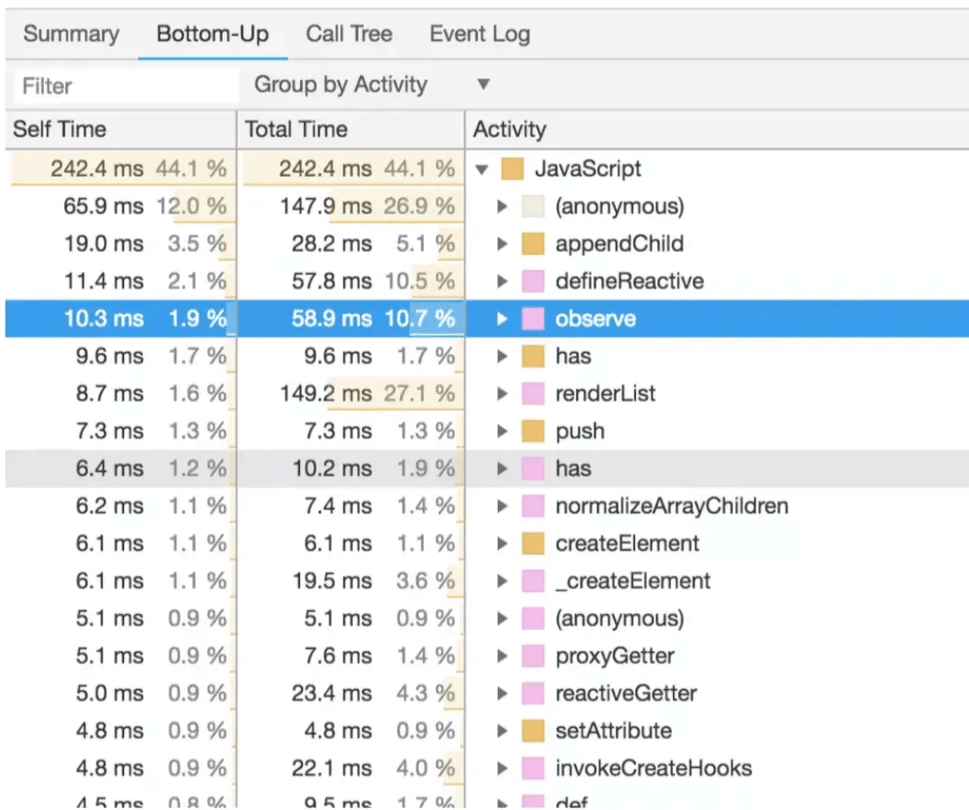Screen dimensions: 969x810
Task: Switch to the Summary tab
Action: (x=71, y=34)
